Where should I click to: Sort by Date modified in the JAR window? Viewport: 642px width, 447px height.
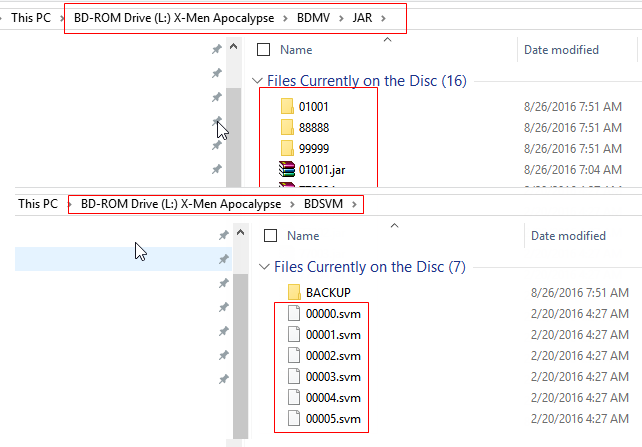click(561, 50)
